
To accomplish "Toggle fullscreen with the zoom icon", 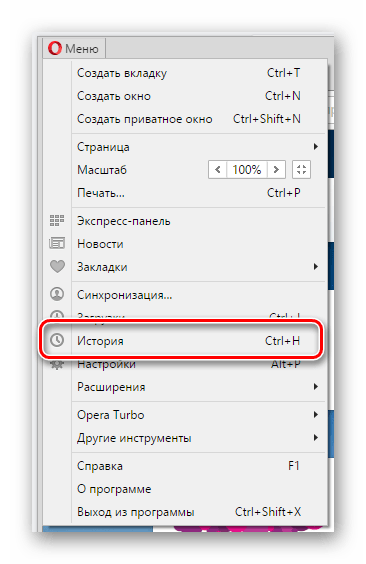I will (x=301, y=169).
